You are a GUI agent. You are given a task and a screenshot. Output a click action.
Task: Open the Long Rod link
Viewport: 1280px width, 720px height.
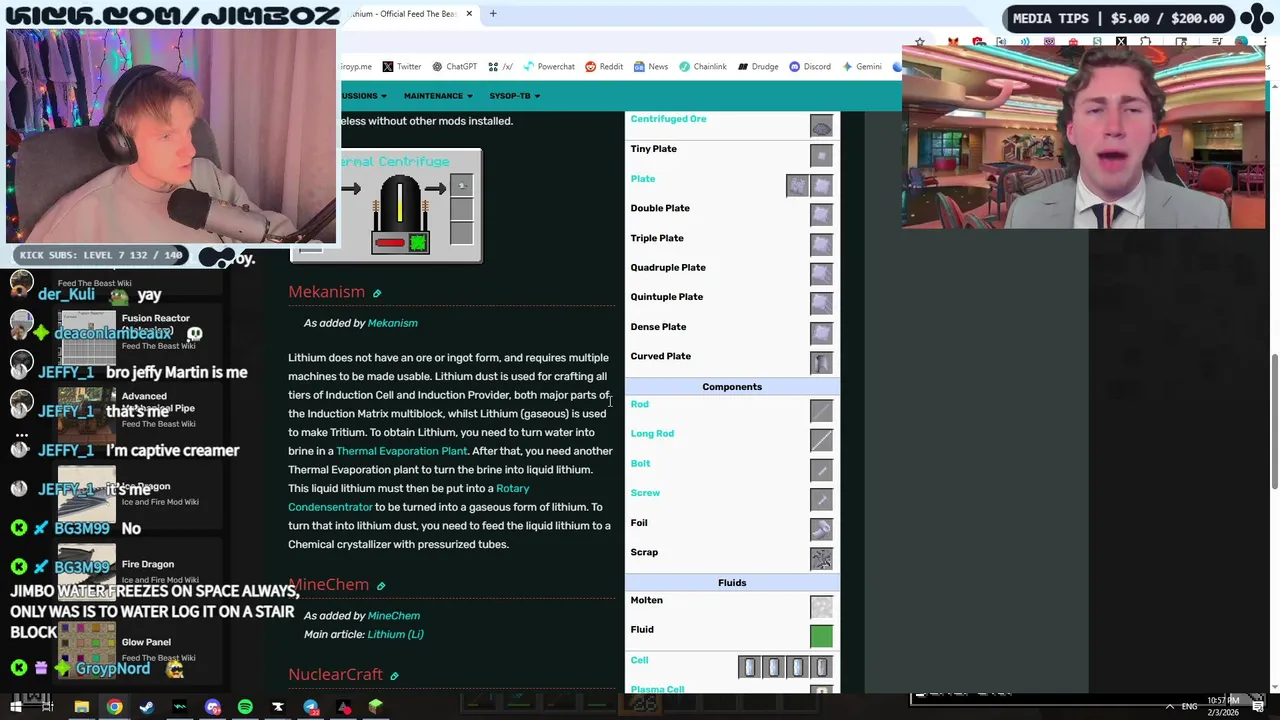tap(652, 434)
